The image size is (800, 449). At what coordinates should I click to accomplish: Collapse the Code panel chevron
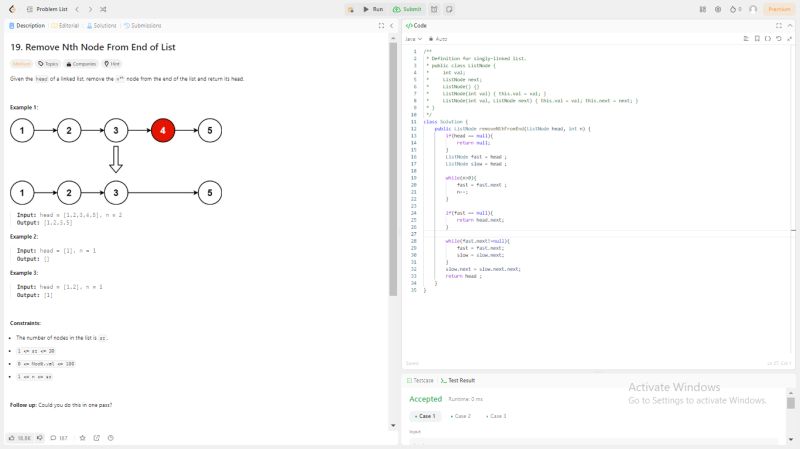790,26
